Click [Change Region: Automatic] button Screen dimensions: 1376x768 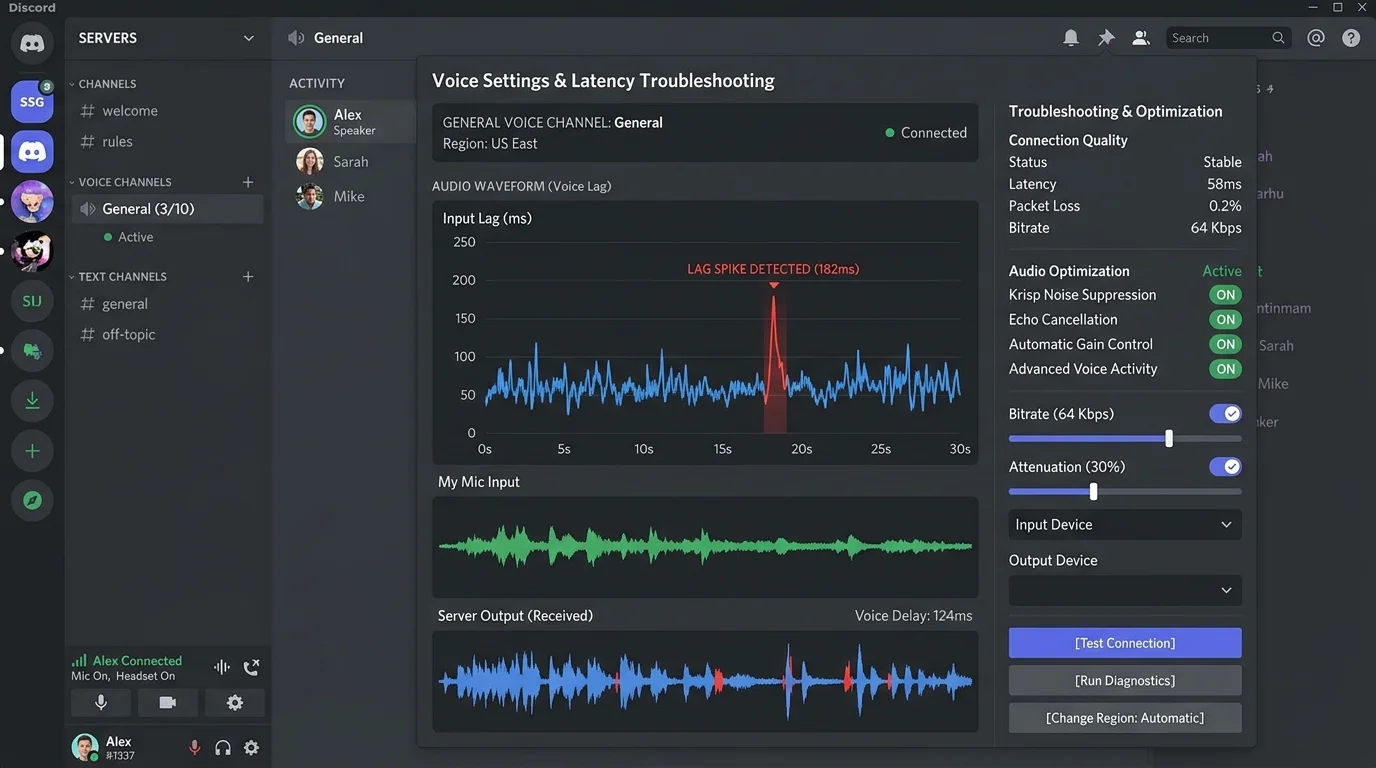click(x=1125, y=718)
